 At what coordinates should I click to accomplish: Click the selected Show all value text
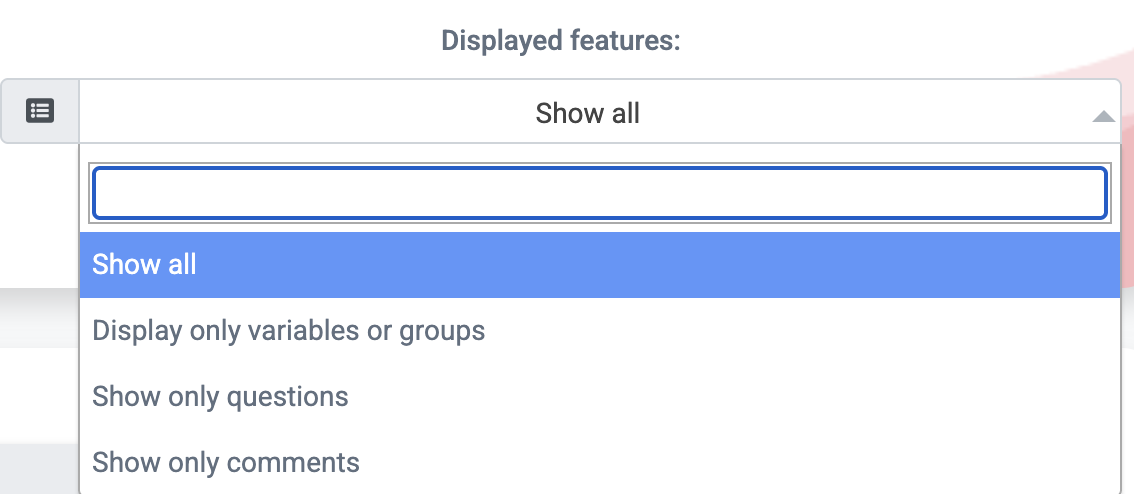click(x=587, y=113)
